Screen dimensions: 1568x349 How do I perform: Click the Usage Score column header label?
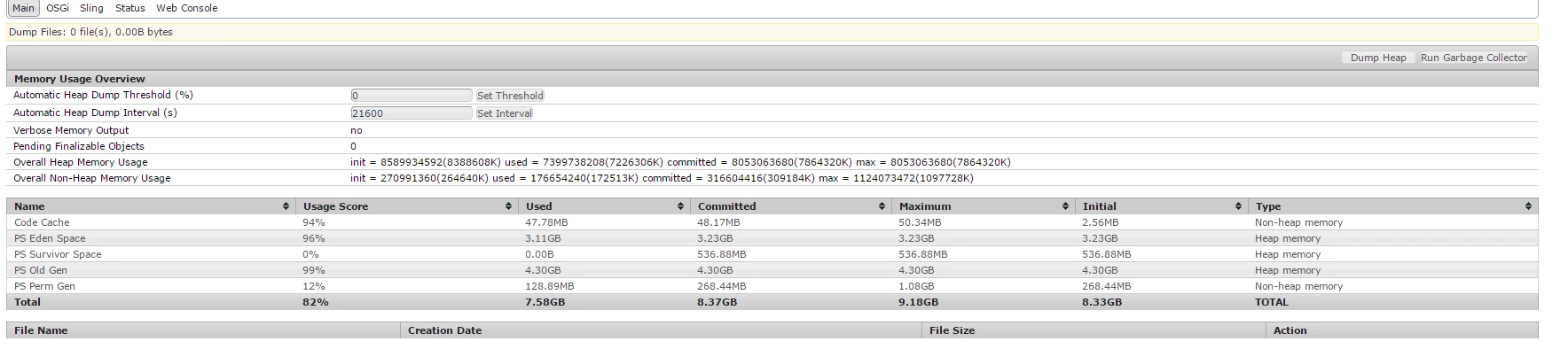pyautogui.click(x=335, y=206)
